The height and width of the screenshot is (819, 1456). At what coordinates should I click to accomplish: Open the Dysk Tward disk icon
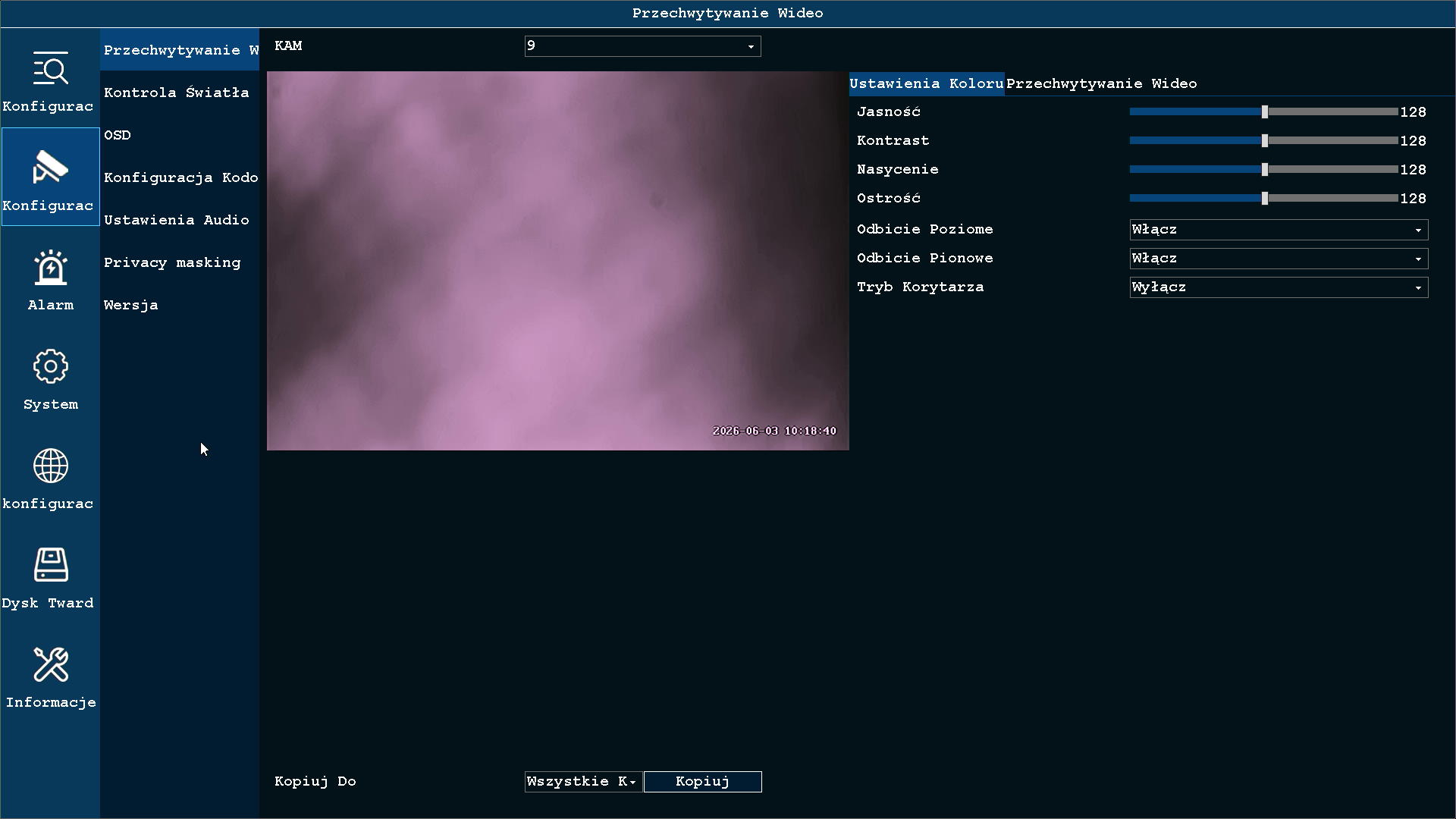coord(50,575)
